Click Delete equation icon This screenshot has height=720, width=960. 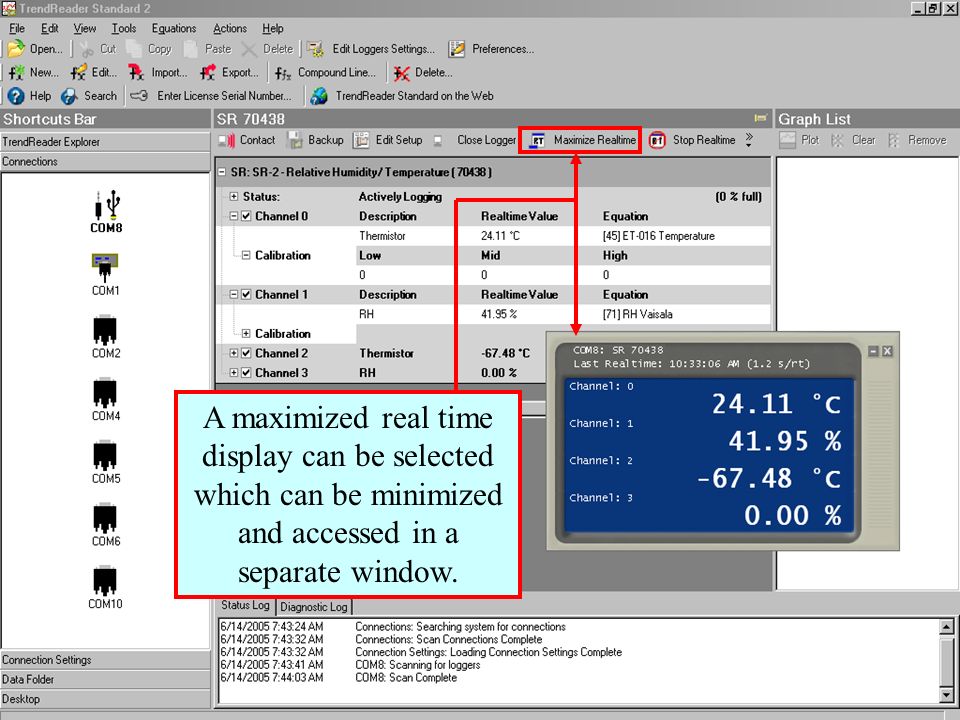click(402, 73)
